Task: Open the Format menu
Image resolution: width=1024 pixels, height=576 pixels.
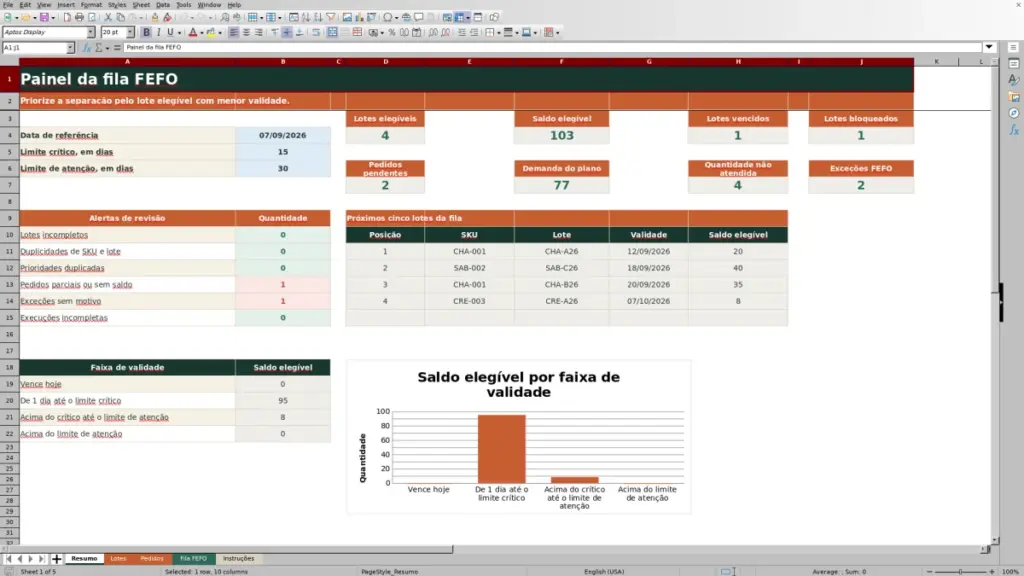Action: tap(91, 5)
